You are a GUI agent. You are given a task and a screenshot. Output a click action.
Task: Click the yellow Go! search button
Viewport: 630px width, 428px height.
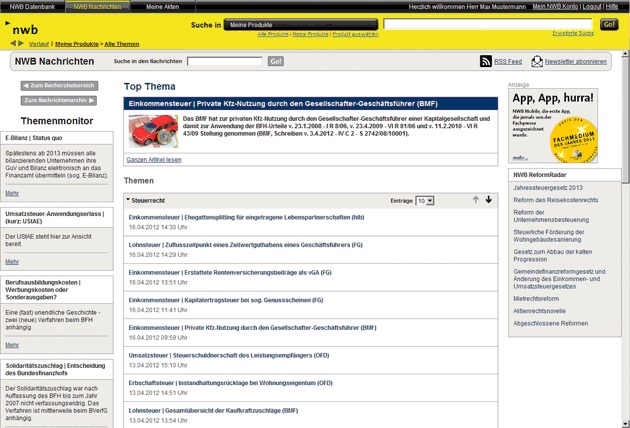pyautogui.click(x=609, y=23)
